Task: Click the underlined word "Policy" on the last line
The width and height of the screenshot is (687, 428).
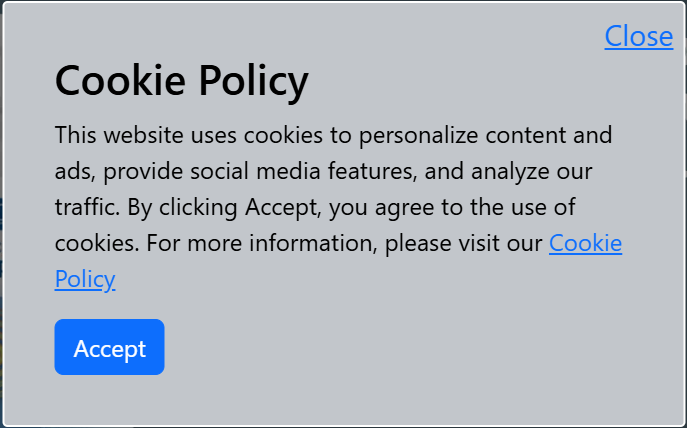Action: (x=85, y=279)
